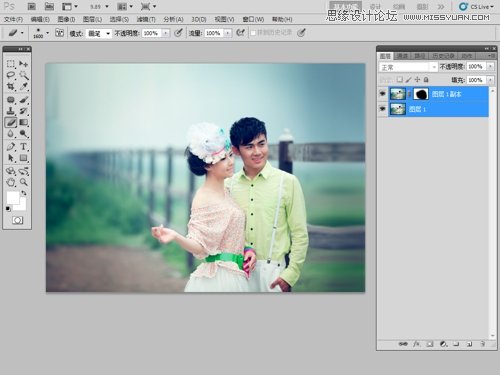The height and width of the screenshot is (375, 500).
Task: Reset to default black and white colors
Action: point(8,209)
